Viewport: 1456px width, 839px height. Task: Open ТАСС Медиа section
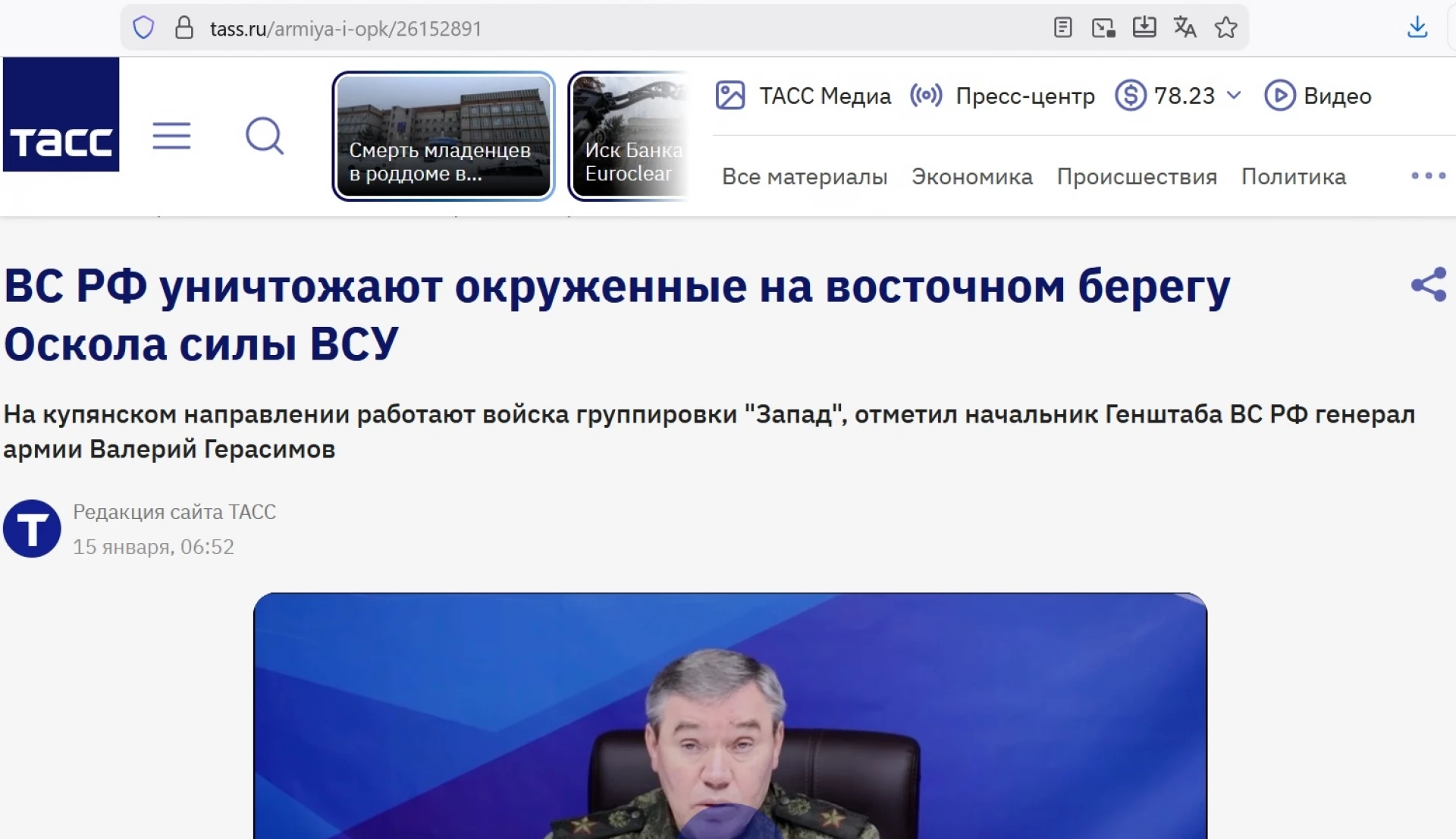click(x=803, y=96)
